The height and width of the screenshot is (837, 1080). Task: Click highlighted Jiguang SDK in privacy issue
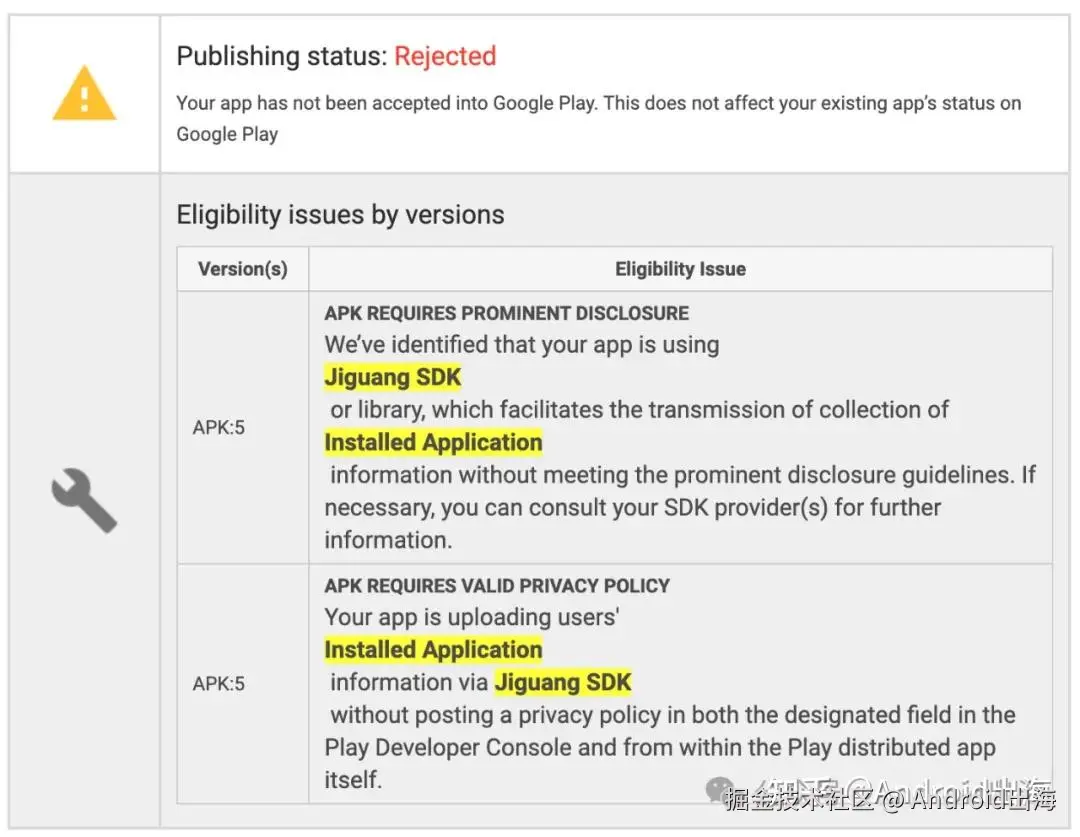[563, 682]
